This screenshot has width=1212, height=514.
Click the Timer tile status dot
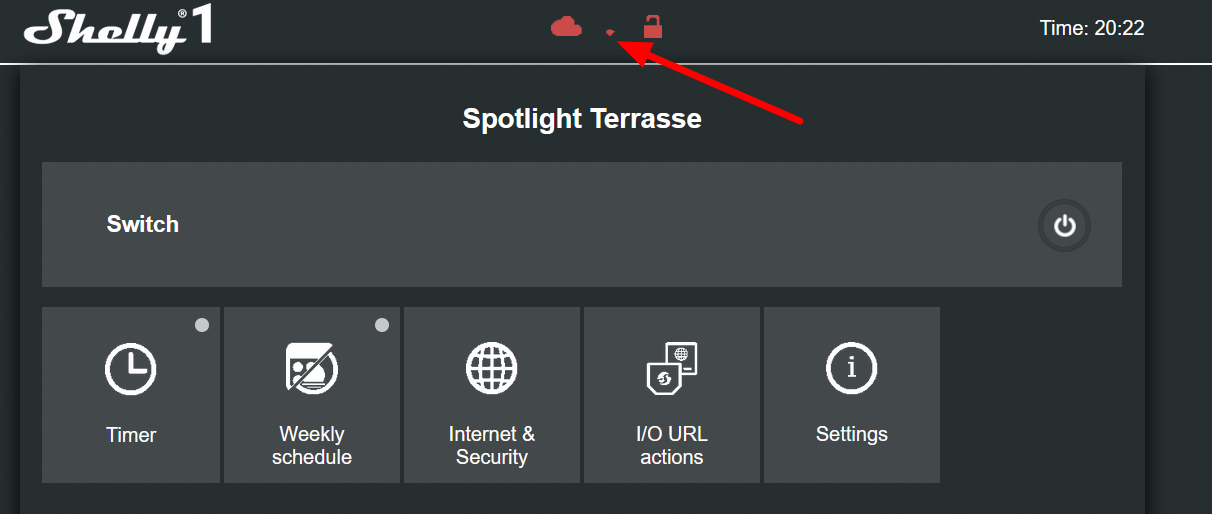point(202,325)
